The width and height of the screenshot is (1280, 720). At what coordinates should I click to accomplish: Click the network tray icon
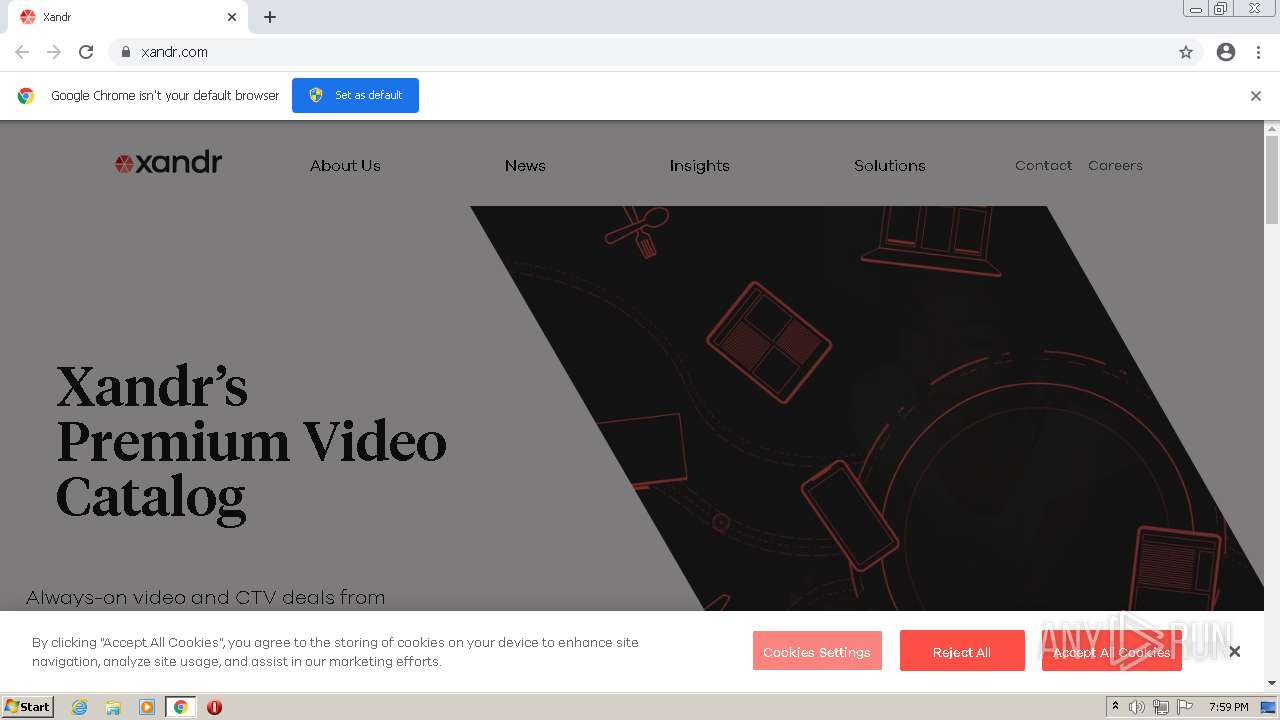(x=1161, y=707)
